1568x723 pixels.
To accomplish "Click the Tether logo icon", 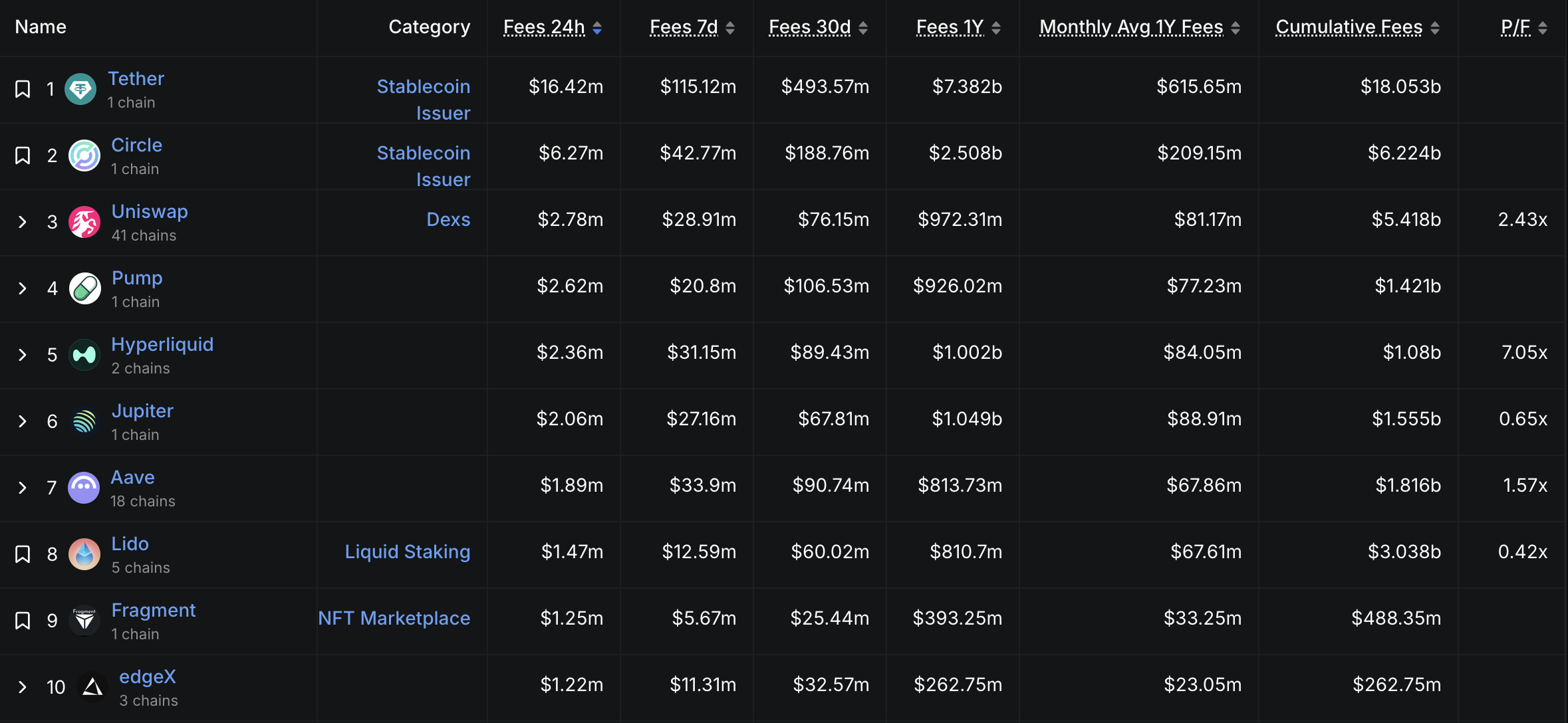I will pyautogui.click(x=80, y=89).
